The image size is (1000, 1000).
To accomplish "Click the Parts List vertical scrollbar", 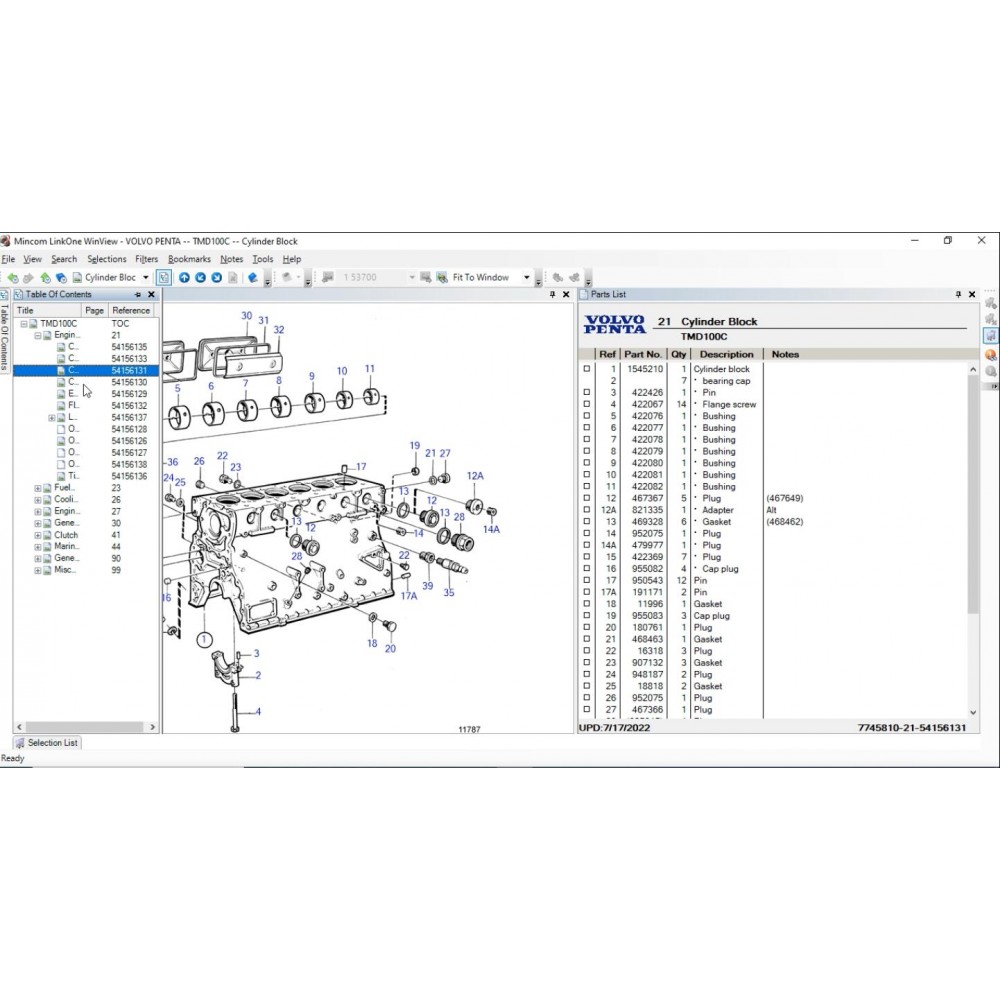I will (973, 500).
